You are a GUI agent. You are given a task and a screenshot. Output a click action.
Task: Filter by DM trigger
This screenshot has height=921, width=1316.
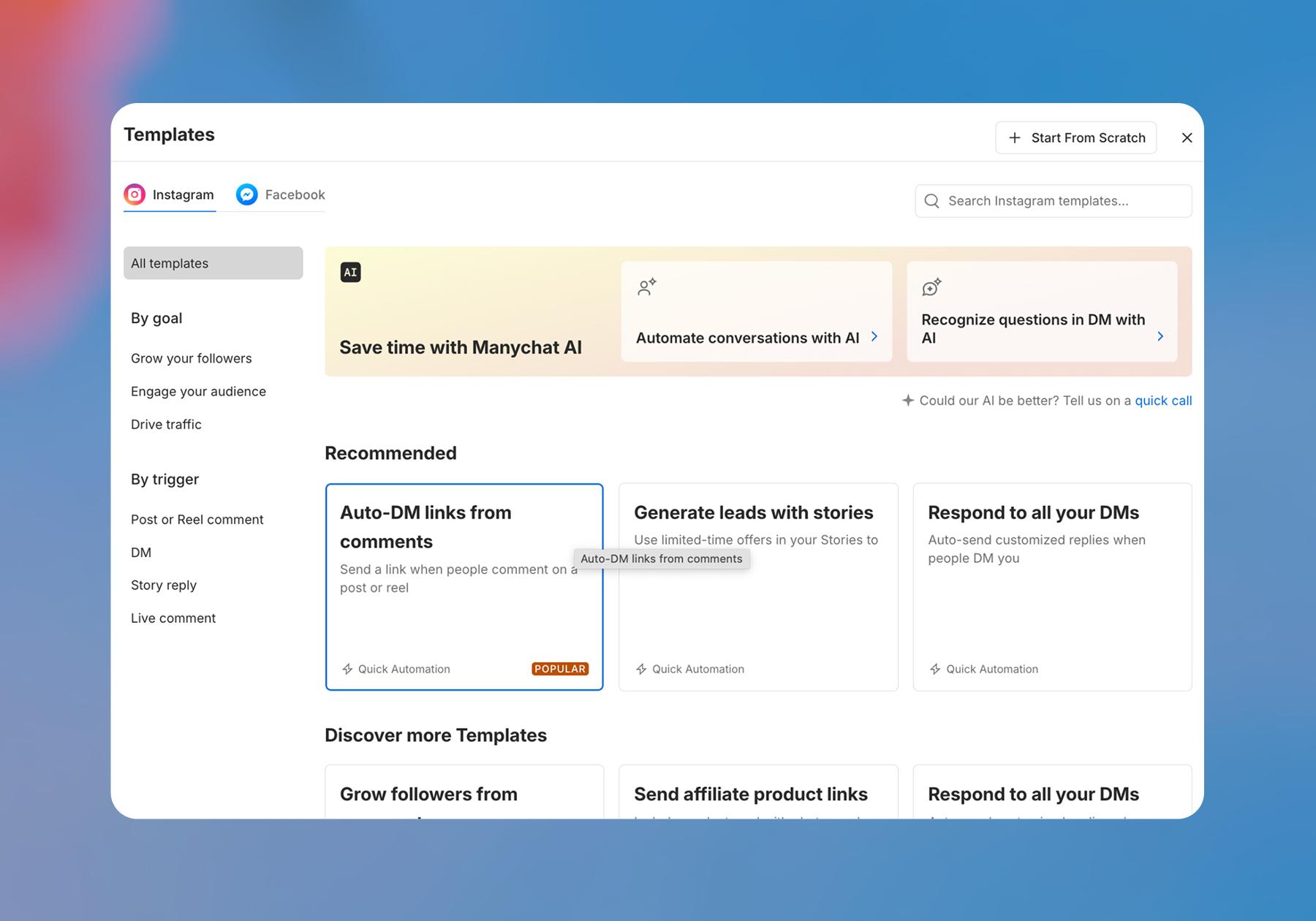(x=141, y=552)
